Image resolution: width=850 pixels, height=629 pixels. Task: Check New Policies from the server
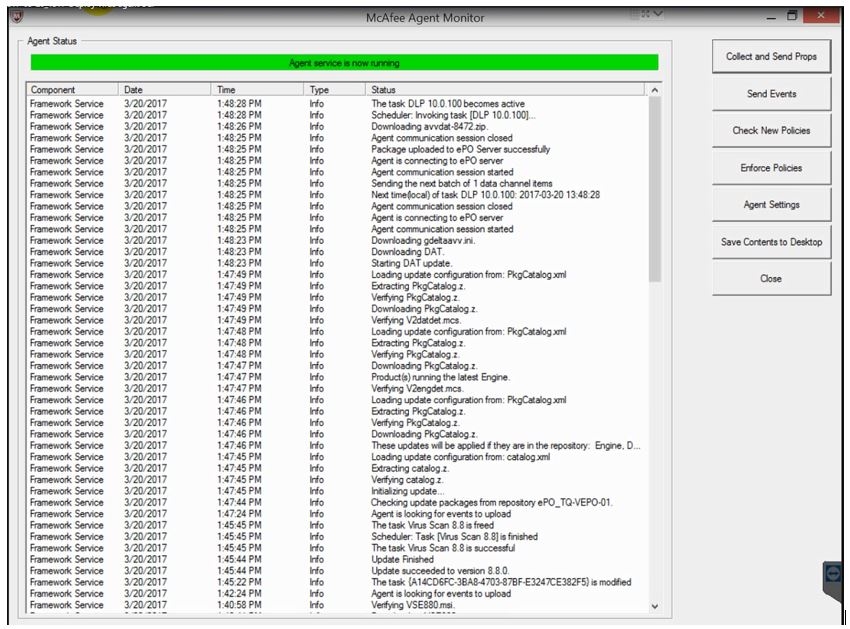771,131
